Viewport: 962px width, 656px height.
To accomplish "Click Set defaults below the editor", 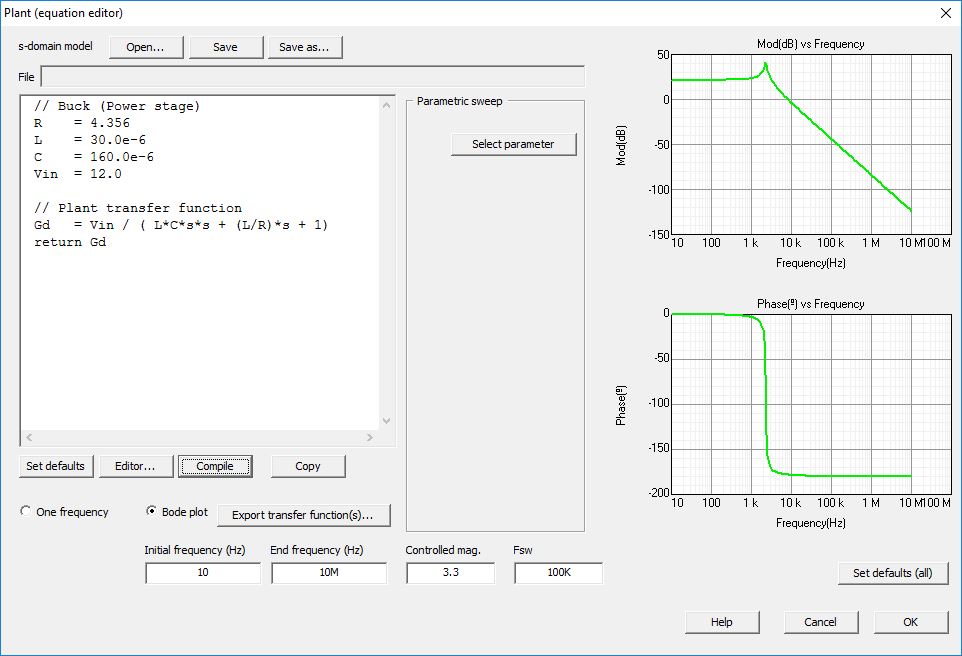I will pyautogui.click(x=56, y=466).
